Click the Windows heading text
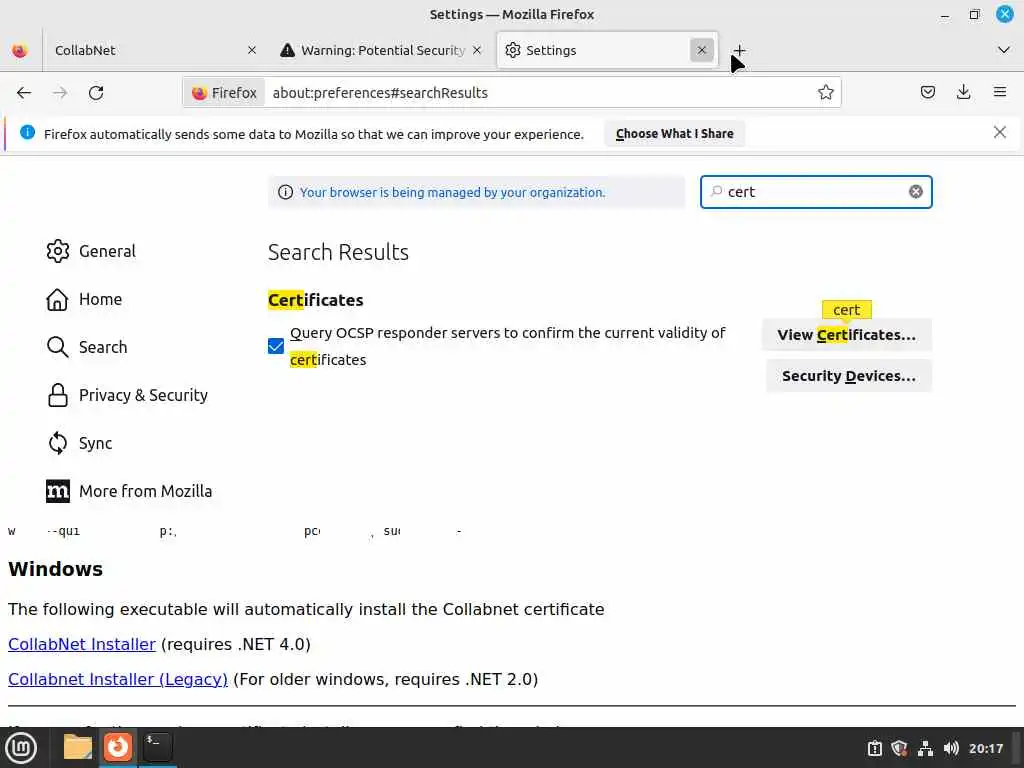Viewport: 1024px width, 768px height. click(56, 569)
